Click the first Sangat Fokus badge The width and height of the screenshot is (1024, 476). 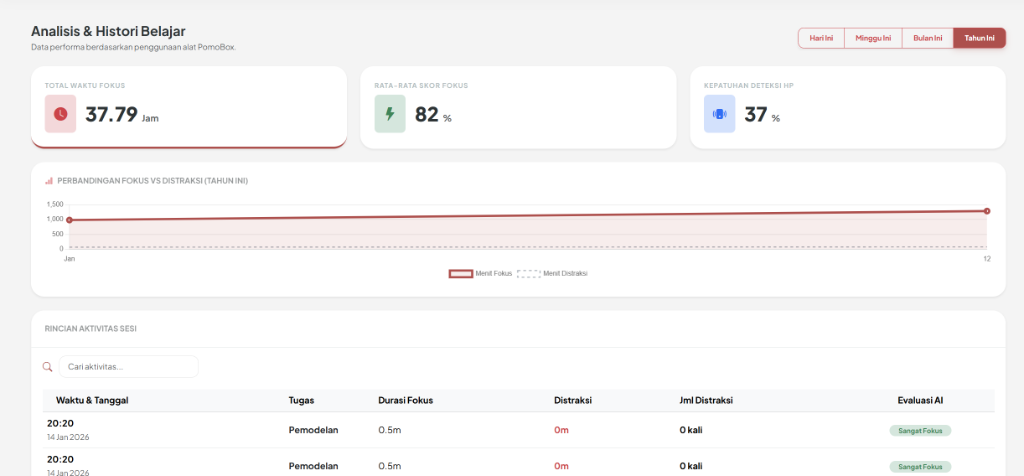[x=920, y=430]
